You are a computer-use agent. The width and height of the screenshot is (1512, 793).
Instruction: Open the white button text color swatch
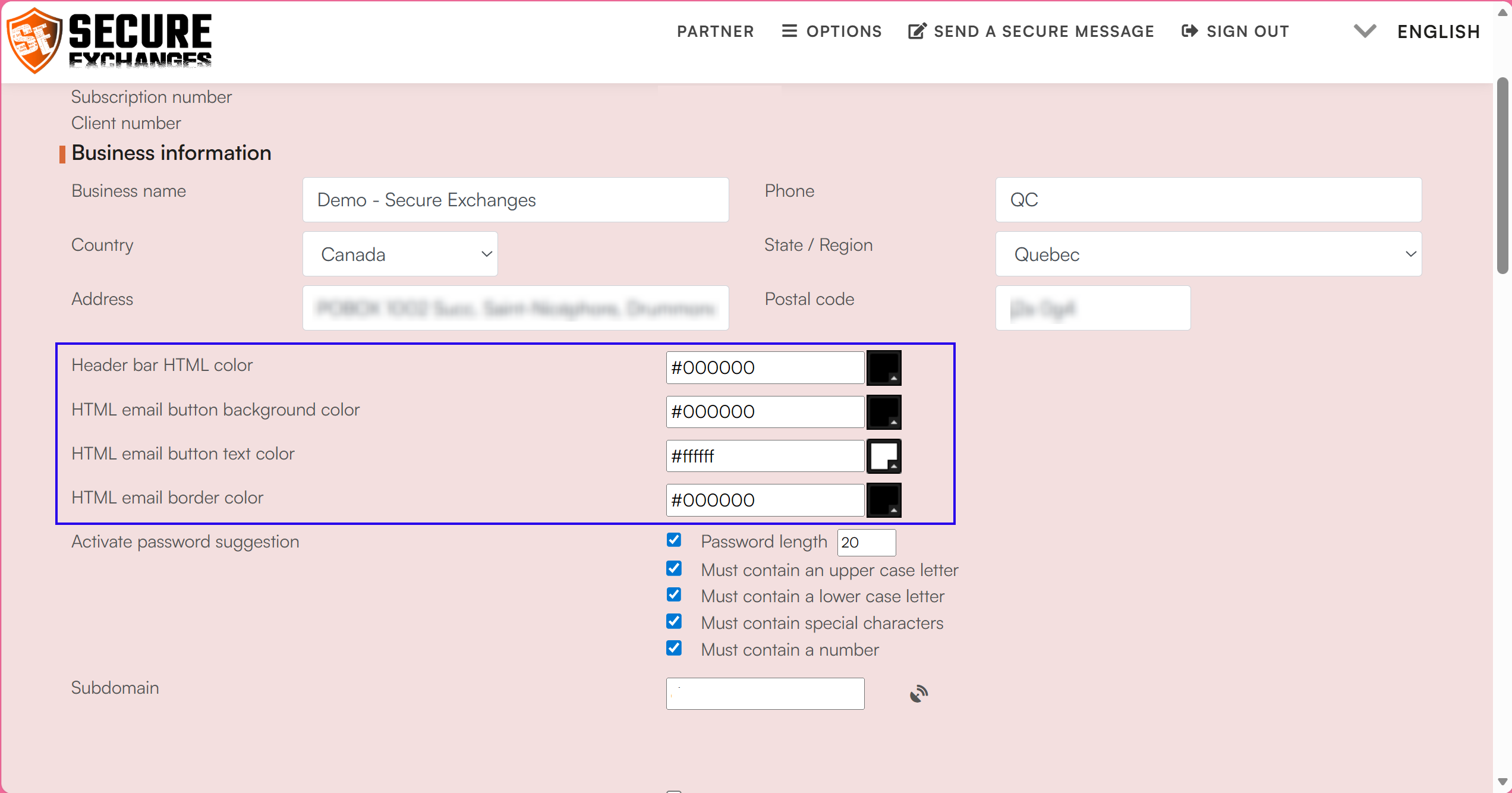(884, 456)
